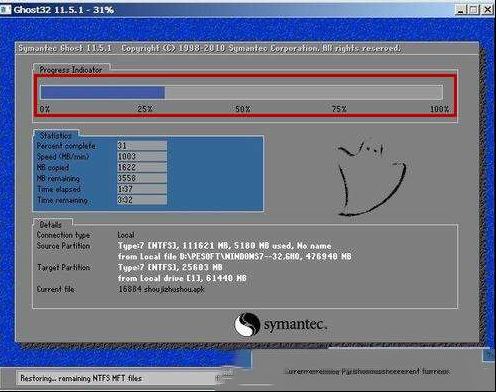
Task: Select the Speed (MB/min) value 1003
Action: point(142,156)
